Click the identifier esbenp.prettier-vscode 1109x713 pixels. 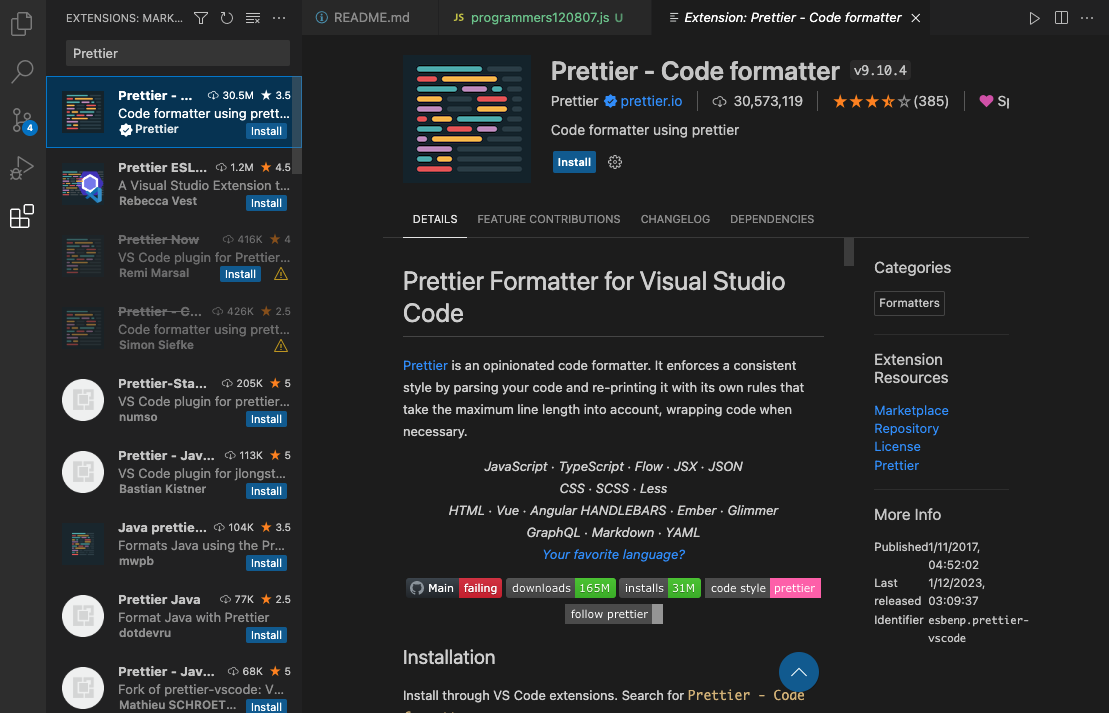pyautogui.click(x=977, y=629)
